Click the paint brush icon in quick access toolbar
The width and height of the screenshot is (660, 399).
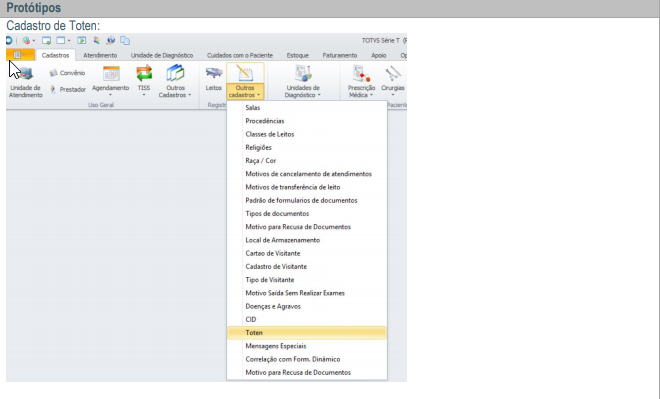click(97, 40)
